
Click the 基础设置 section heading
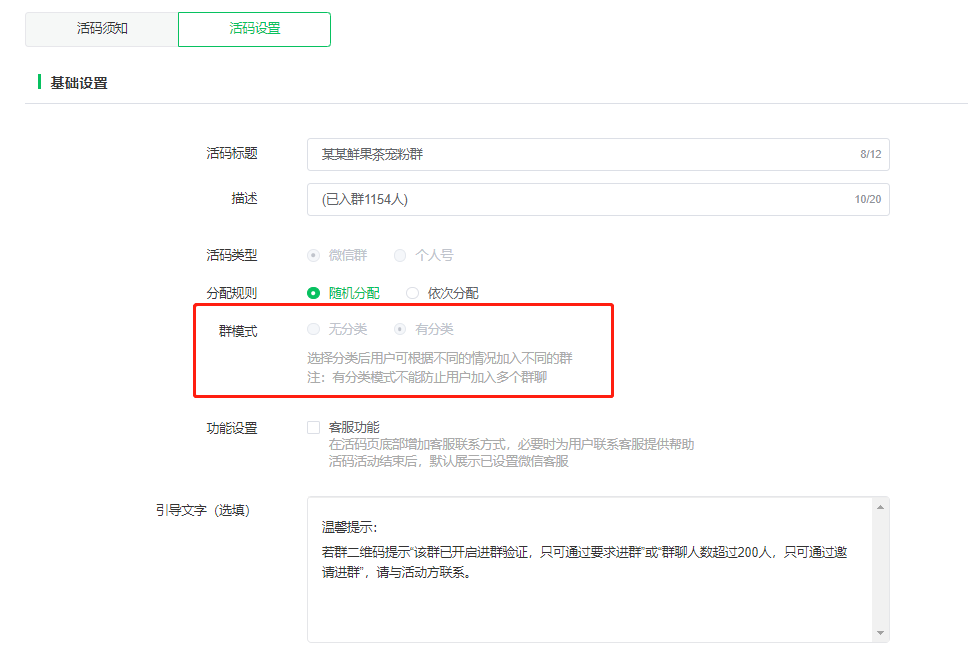tap(79, 83)
